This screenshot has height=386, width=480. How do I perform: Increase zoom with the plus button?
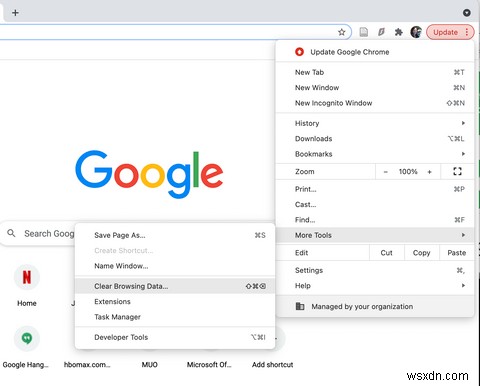click(x=429, y=172)
